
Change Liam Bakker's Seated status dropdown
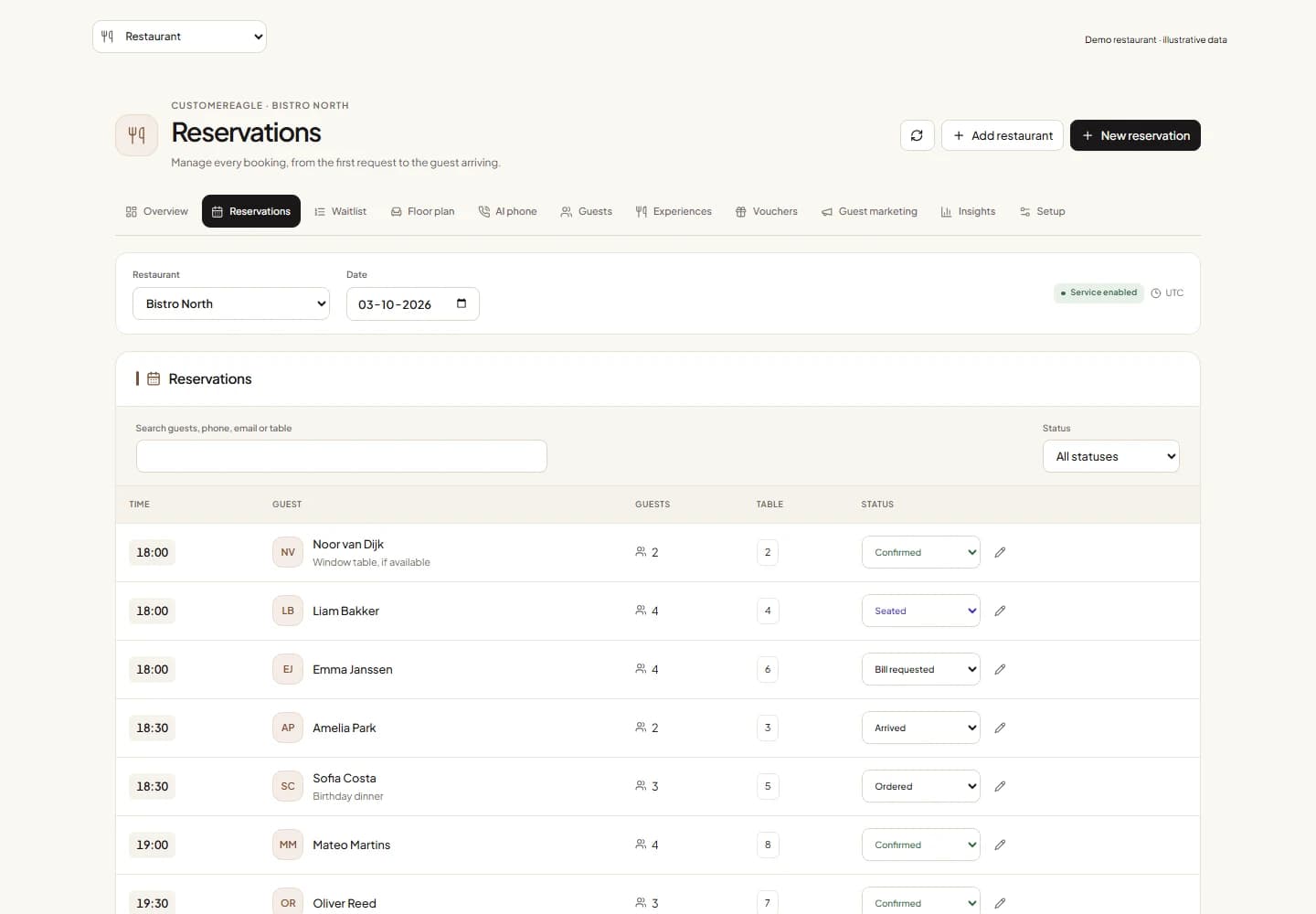click(921, 611)
